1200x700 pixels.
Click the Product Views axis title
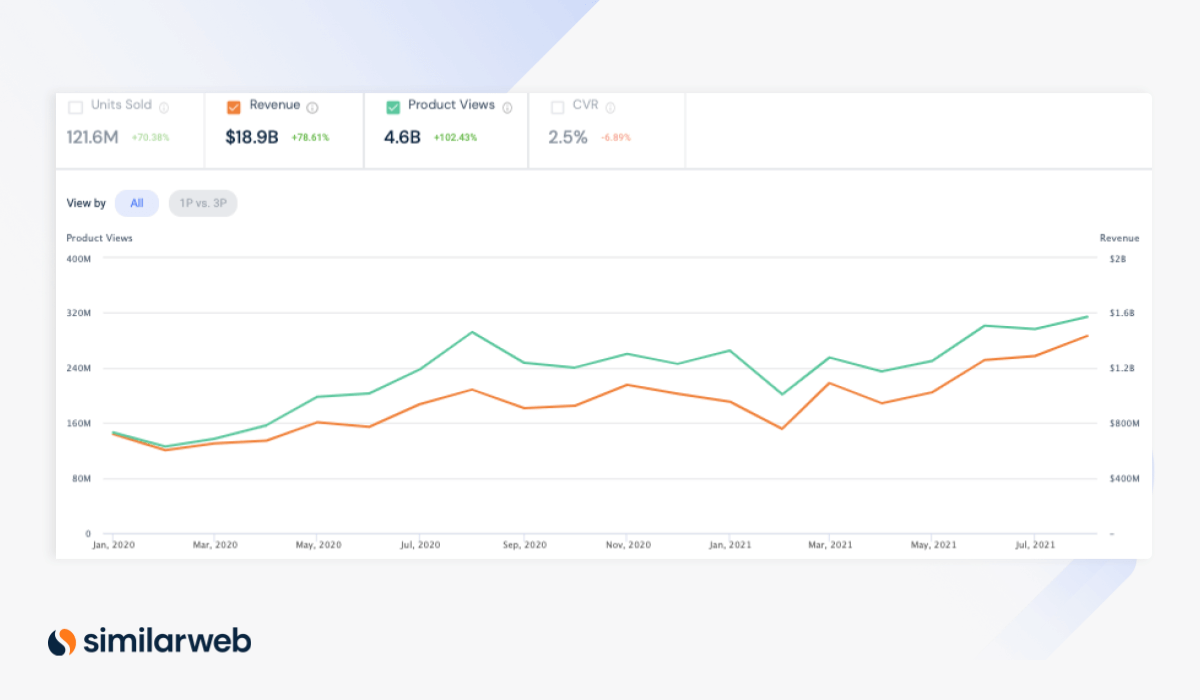tap(99, 238)
